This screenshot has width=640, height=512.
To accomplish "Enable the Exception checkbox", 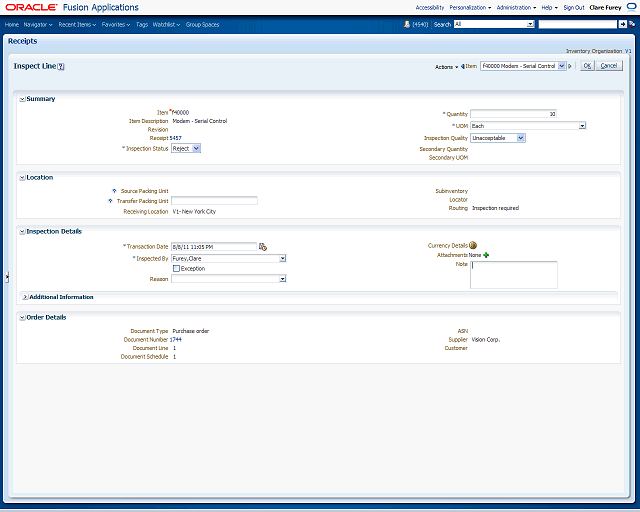I will click(x=176, y=268).
